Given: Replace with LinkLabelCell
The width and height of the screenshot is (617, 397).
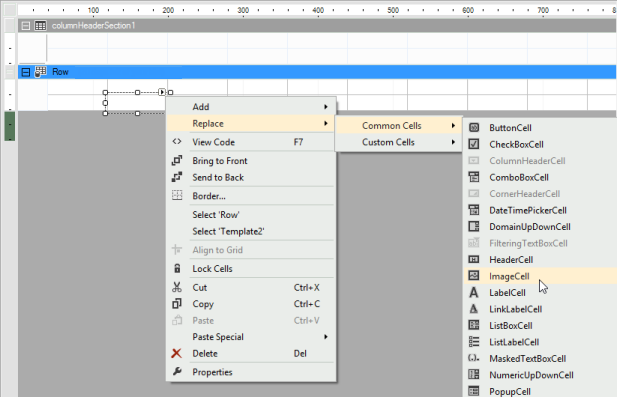Looking at the screenshot, I should tap(540, 309).
